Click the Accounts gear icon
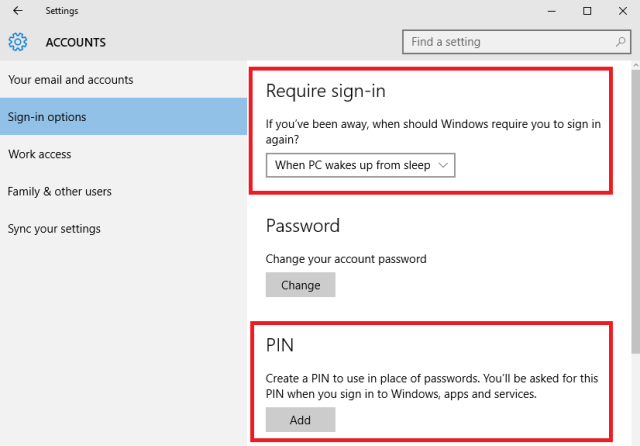Image resolution: width=640 pixels, height=446 pixels. (17, 42)
